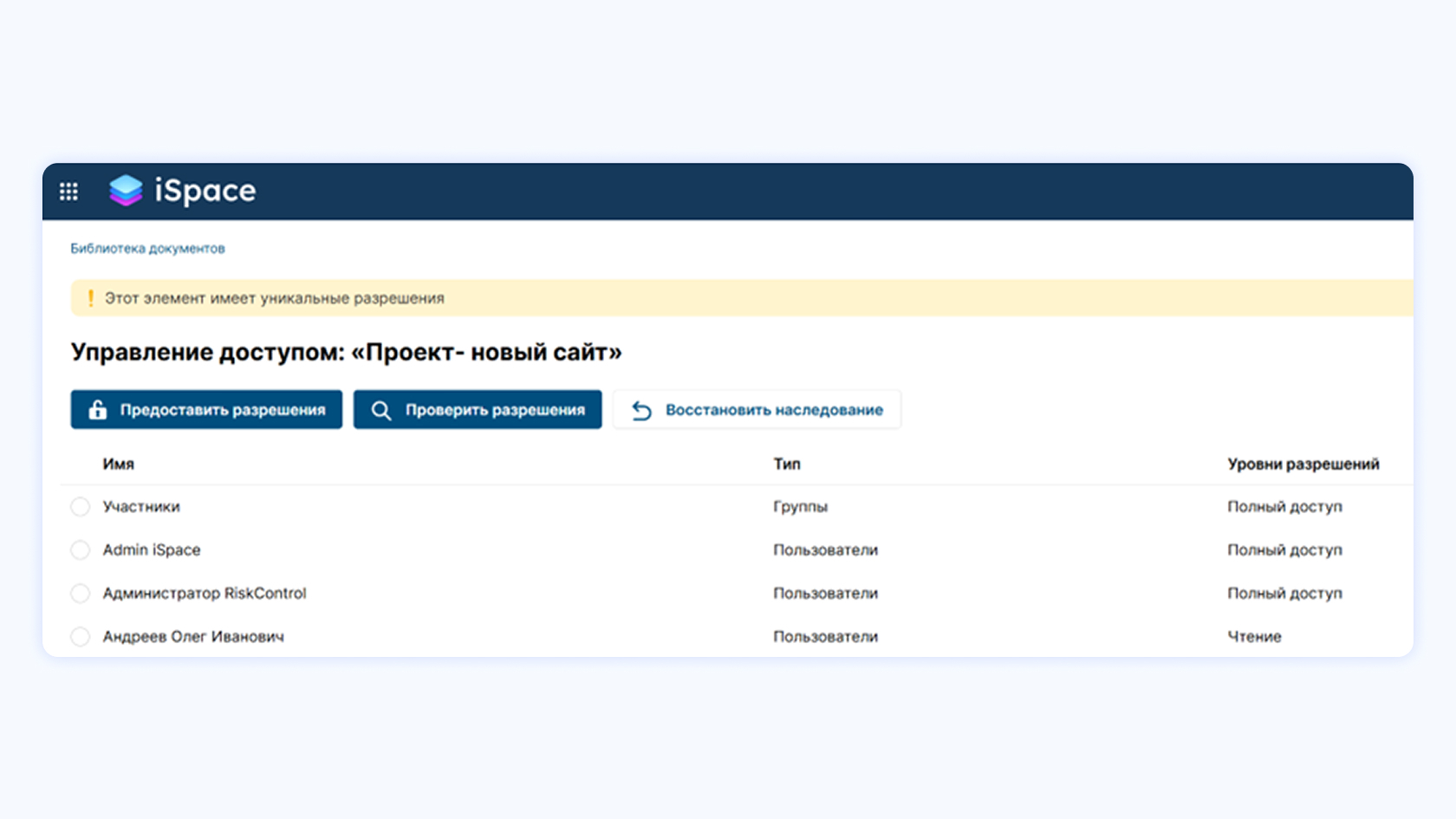Click the Группы type cell
Screen dimensions: 1456x819
point(801,506)
